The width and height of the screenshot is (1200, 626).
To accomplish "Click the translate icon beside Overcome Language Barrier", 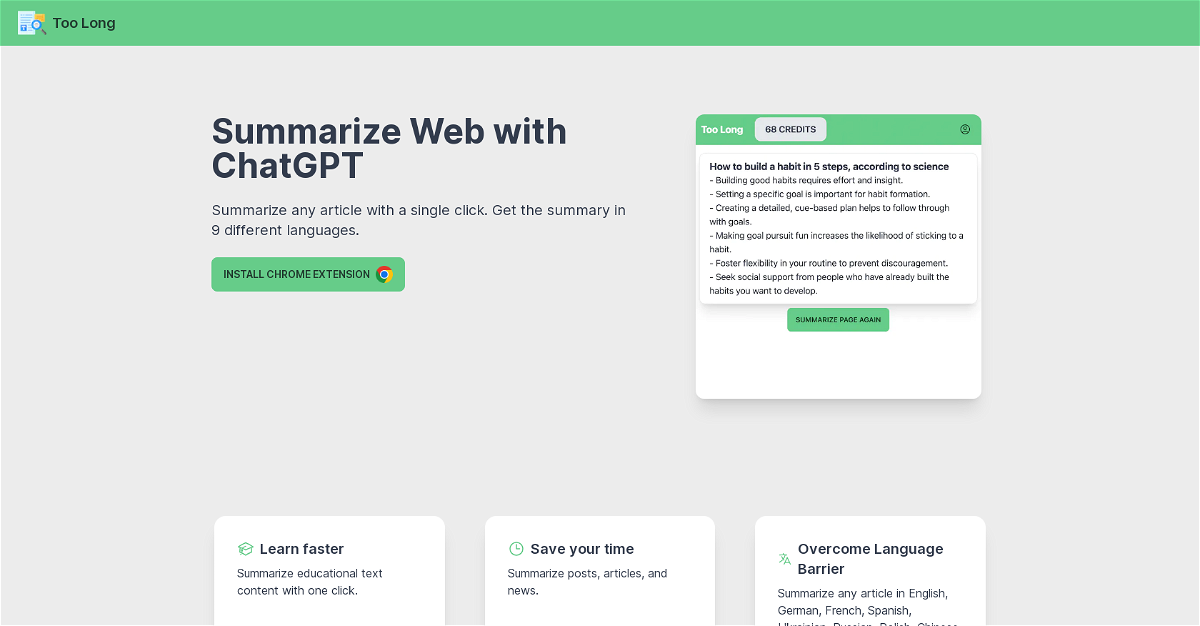I will click(785, 559).
